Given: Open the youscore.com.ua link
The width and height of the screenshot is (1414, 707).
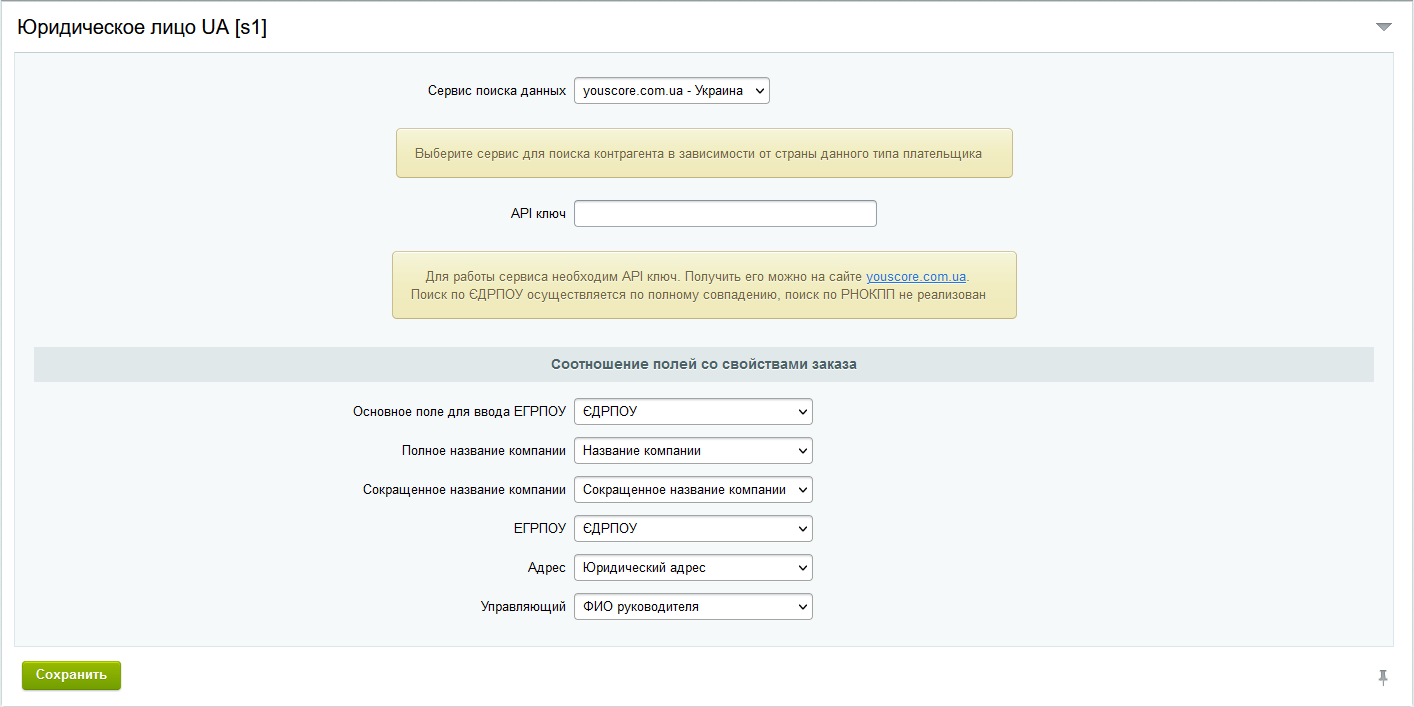Looking at the screenshot, I should [x=916, y=277].
